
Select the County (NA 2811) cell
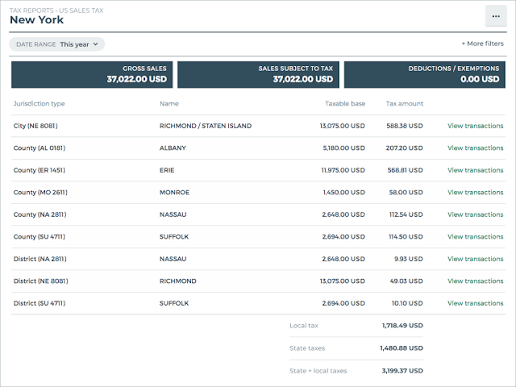40,214
